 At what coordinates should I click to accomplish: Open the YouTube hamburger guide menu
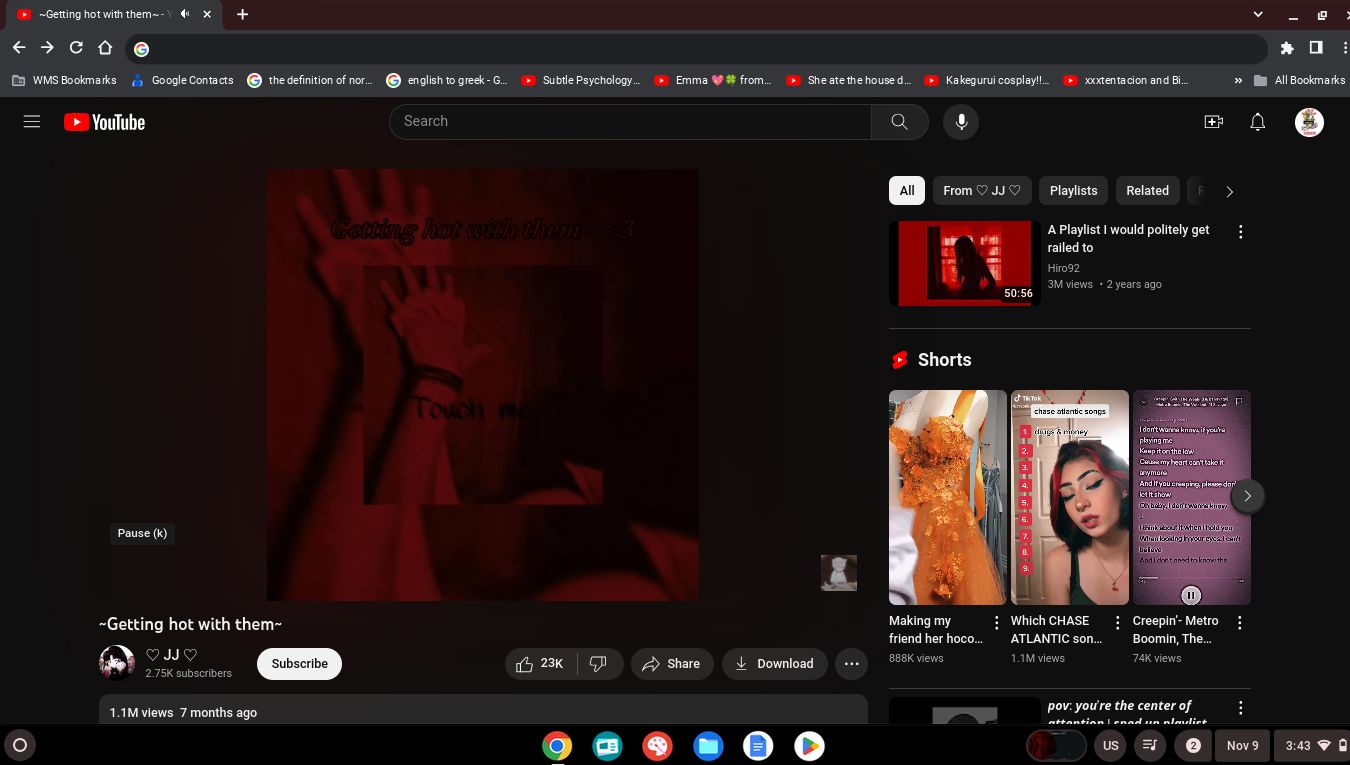tap(32, 122)
